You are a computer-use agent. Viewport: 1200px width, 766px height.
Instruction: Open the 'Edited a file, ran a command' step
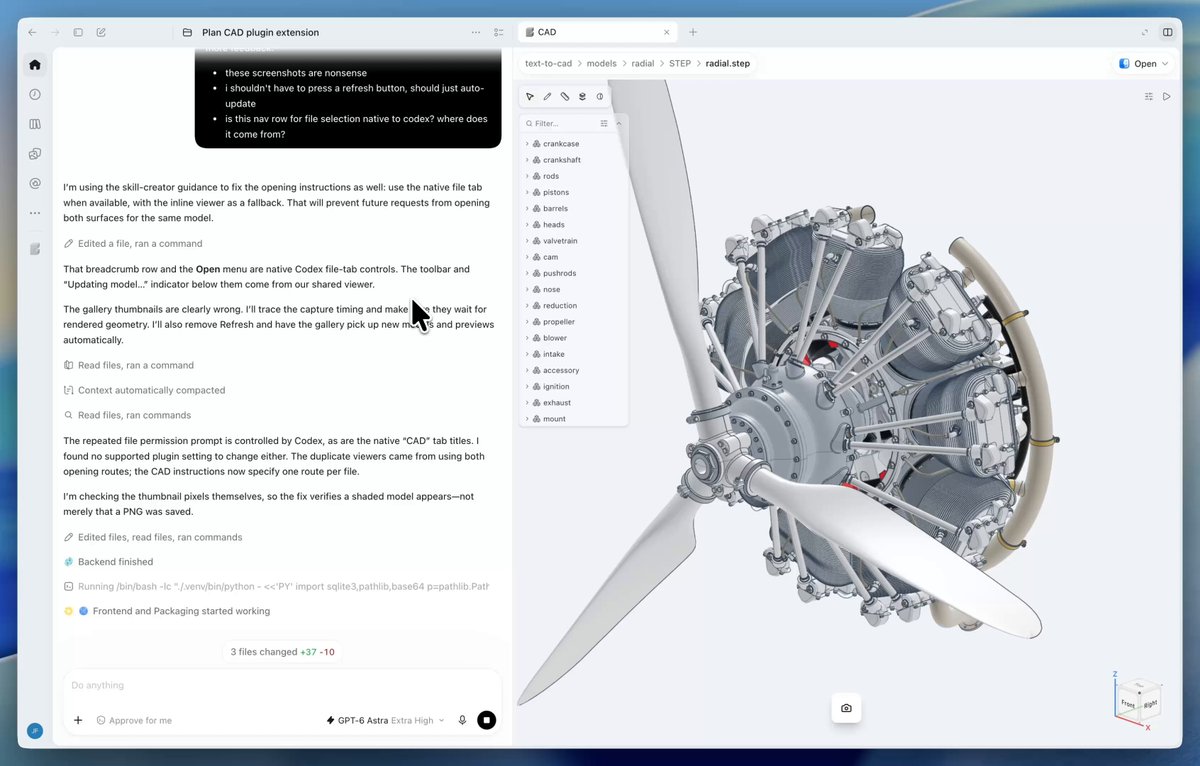[x=133, y=244]
